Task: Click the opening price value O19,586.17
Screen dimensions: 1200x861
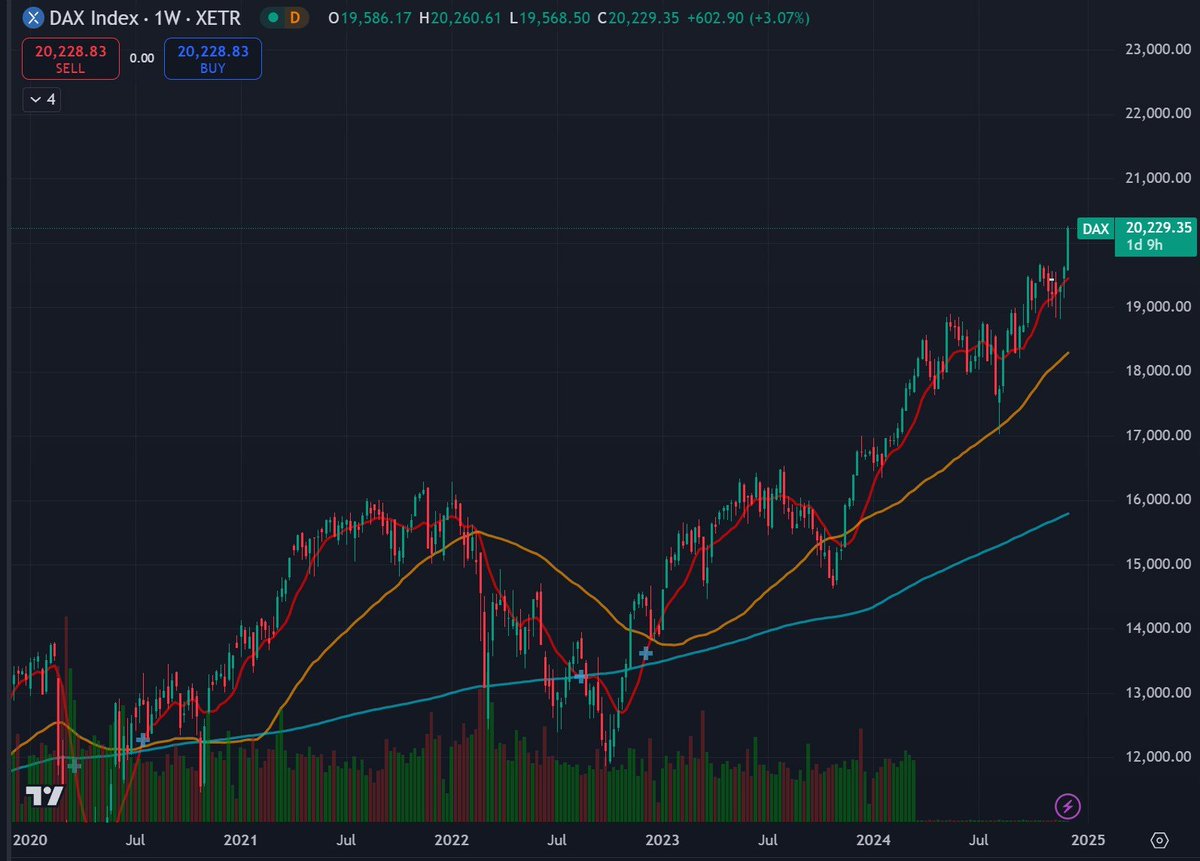Action: [x=368, y=18]
